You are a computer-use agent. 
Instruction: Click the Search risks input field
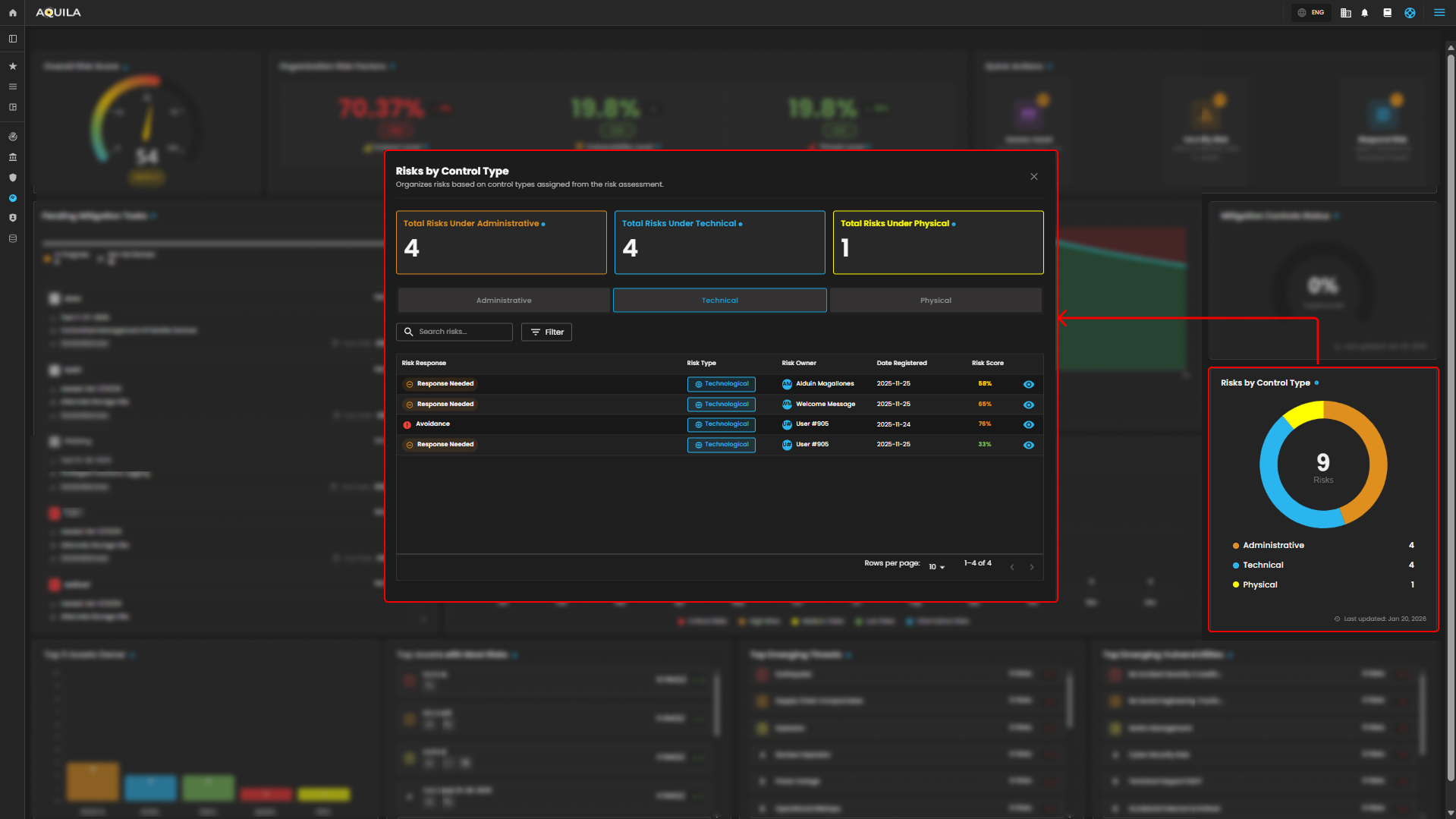(459, 332)
